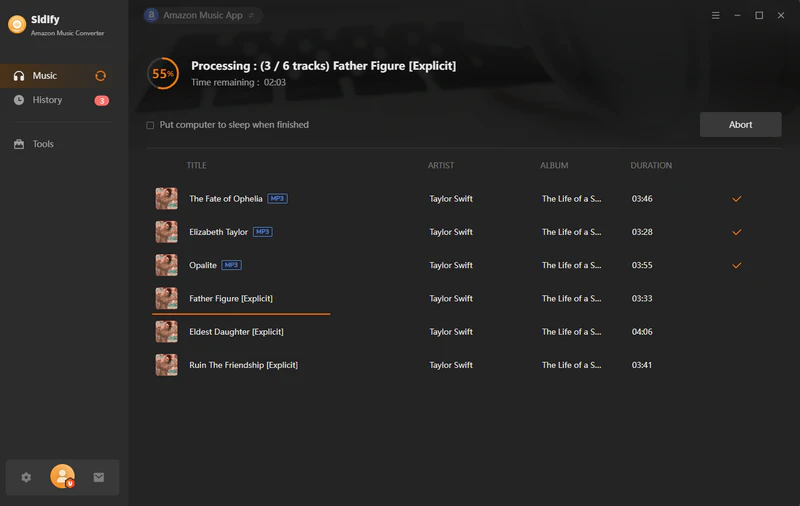
Task: Click the 55% circular progress indicator
Action: tap(163, 74)
